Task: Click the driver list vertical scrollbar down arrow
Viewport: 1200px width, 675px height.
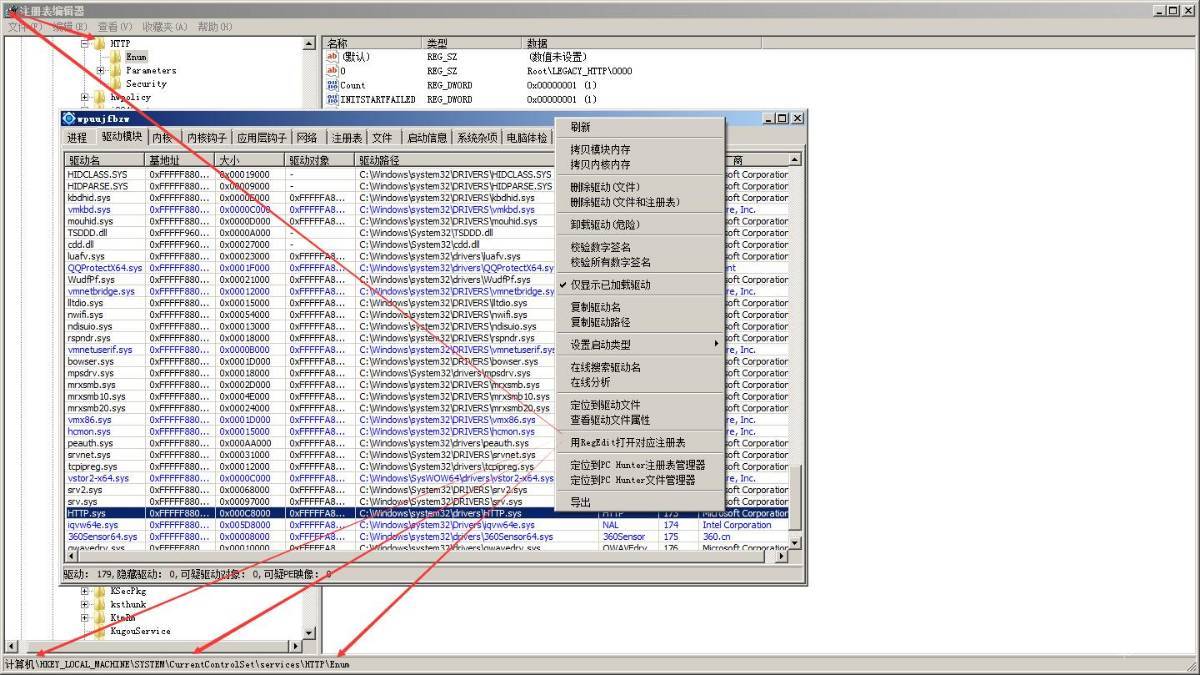Action: 796,543
